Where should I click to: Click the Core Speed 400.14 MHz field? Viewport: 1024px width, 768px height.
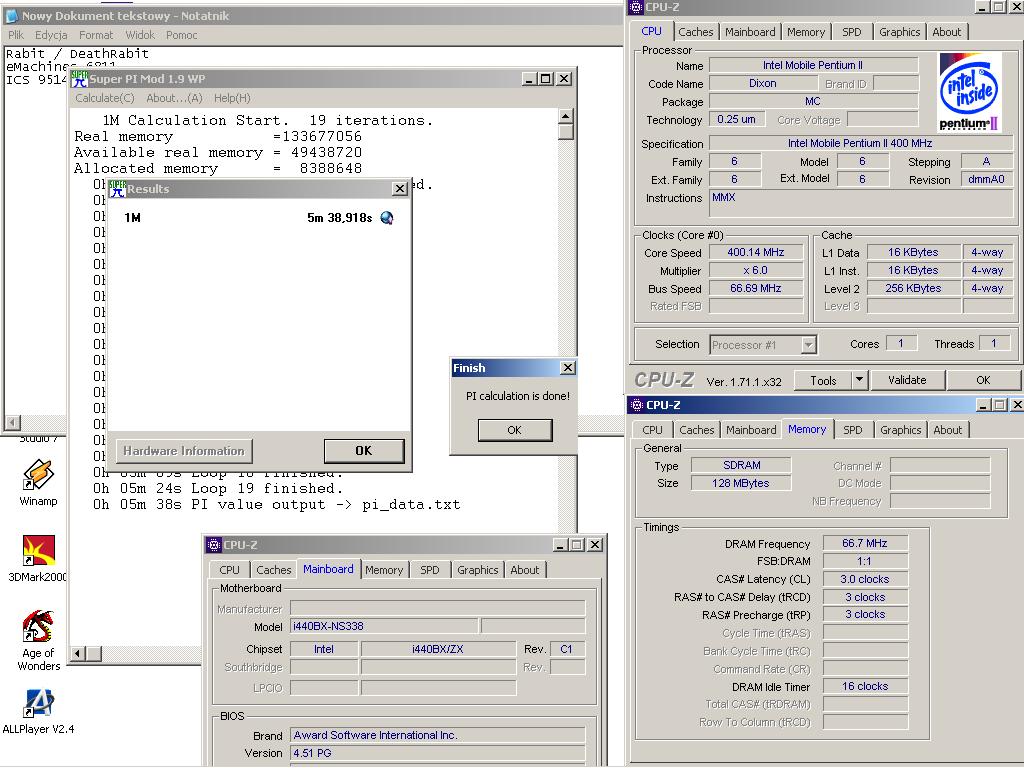(x=756, y=252)
